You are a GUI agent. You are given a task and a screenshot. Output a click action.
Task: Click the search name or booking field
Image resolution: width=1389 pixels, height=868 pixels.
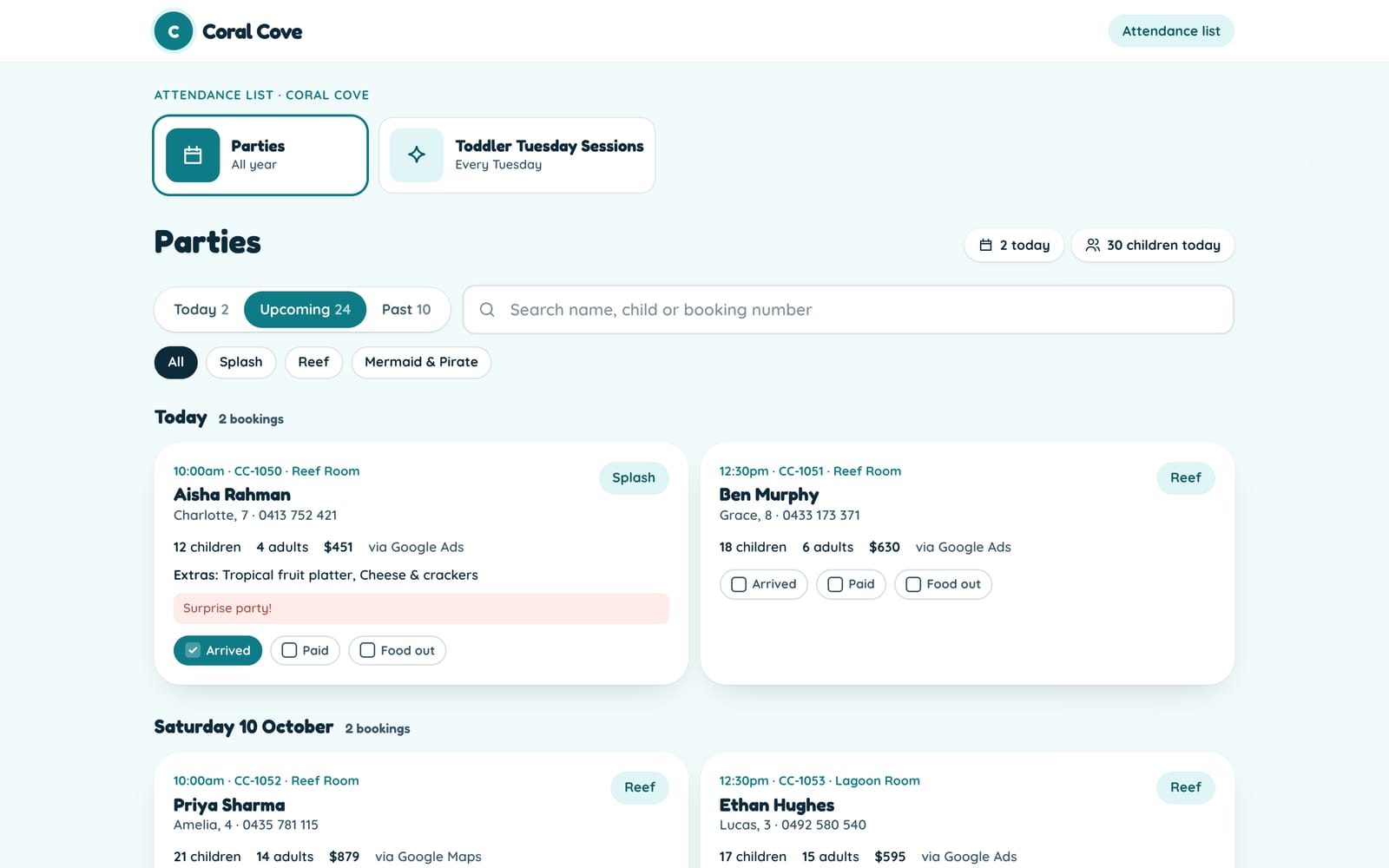848,310
